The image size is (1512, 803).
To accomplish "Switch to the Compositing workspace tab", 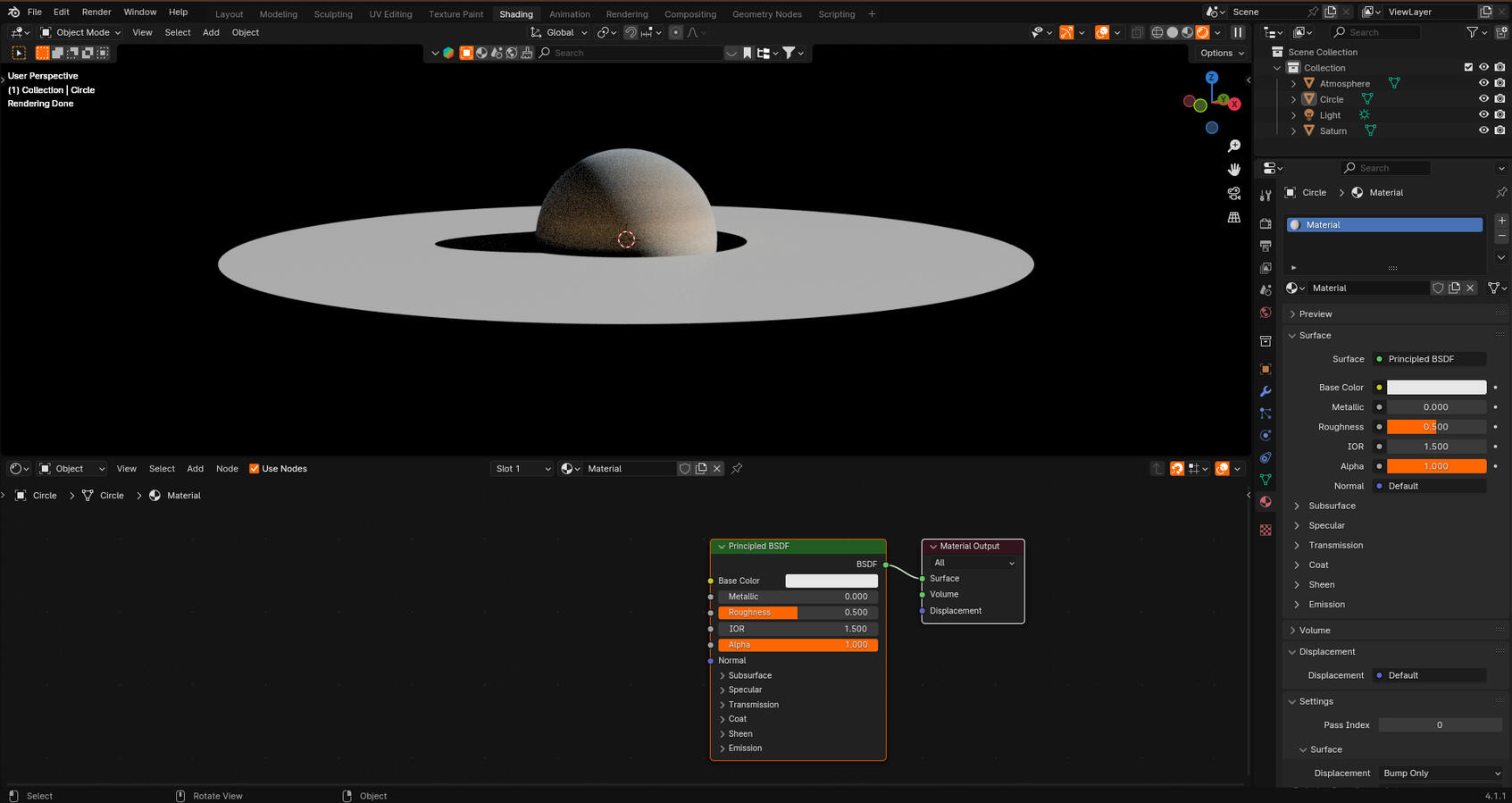I will tap(690, 13).
